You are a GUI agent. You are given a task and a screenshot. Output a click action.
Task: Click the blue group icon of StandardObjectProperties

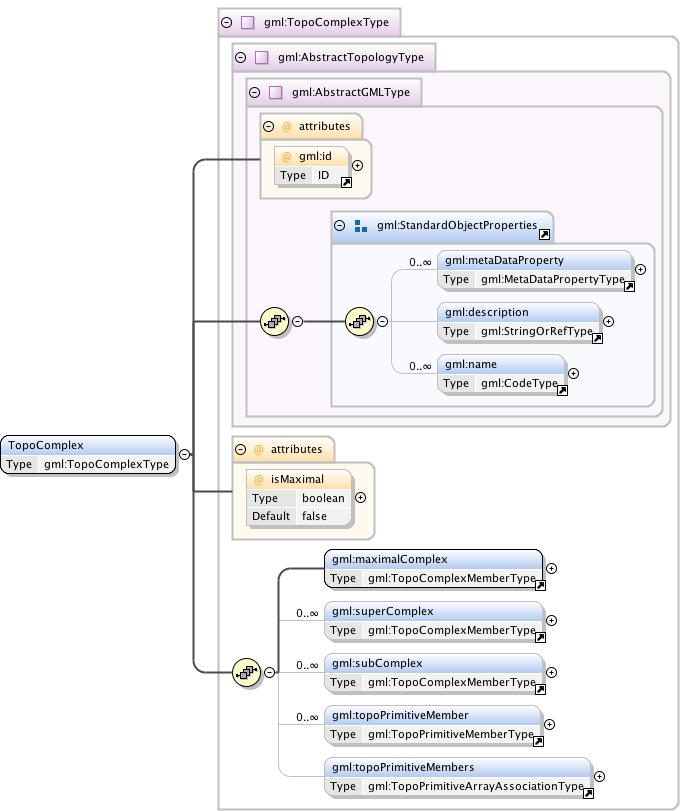coord(361,226)
